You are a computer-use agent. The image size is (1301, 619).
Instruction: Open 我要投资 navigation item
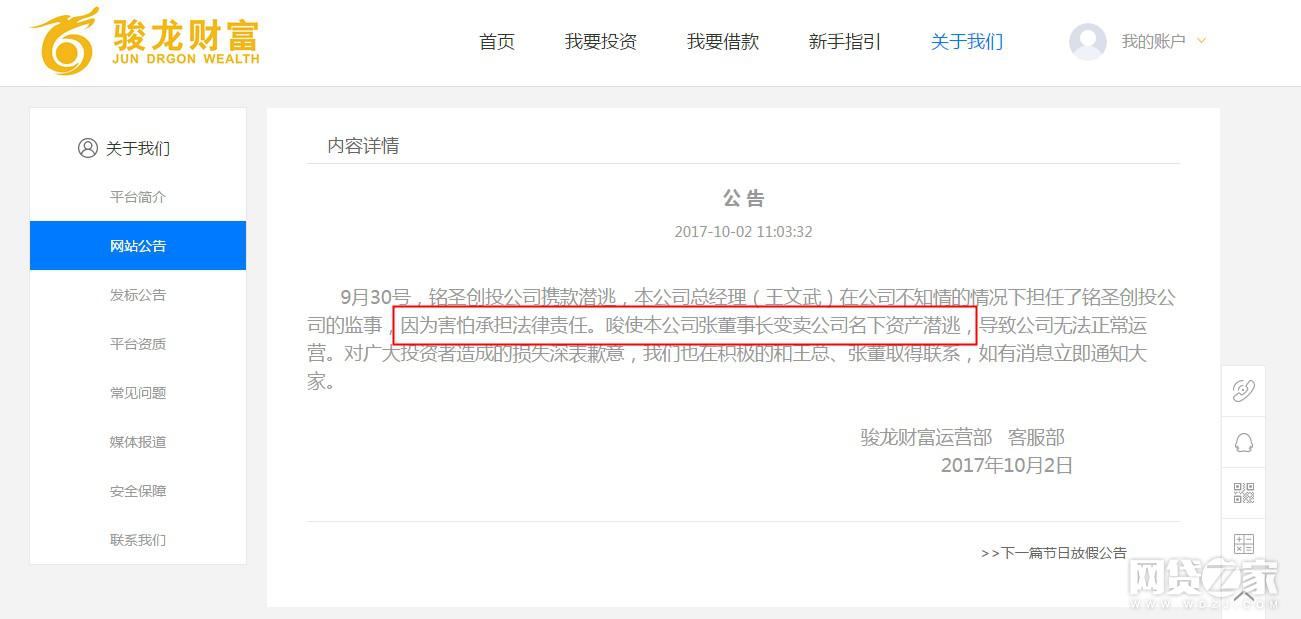[601, 42]
